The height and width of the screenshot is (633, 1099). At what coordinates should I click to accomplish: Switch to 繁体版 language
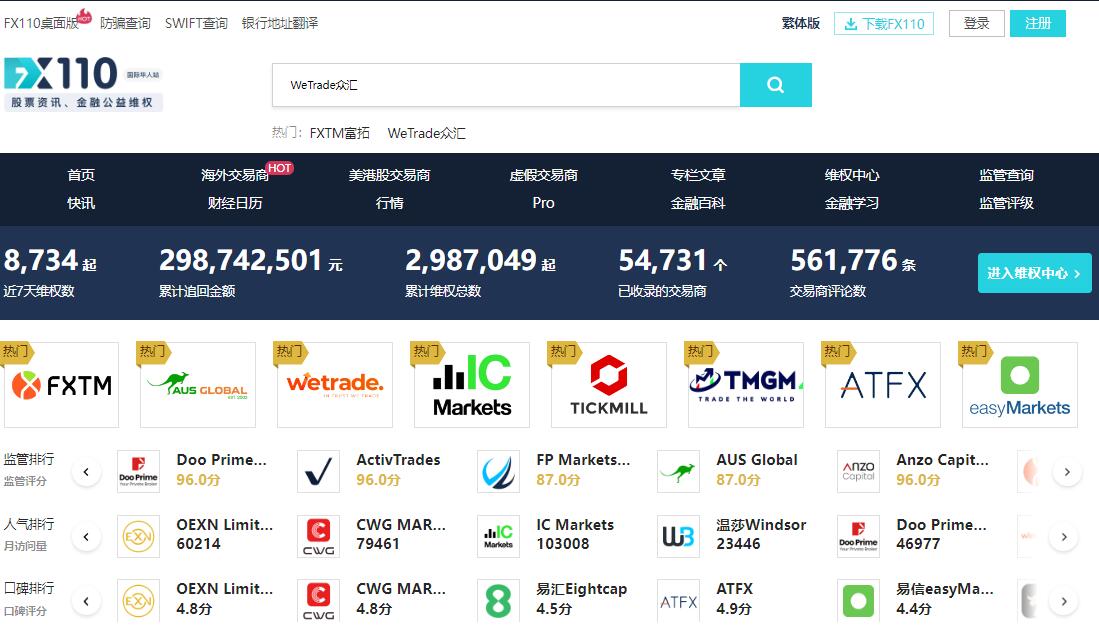(800, 23)
